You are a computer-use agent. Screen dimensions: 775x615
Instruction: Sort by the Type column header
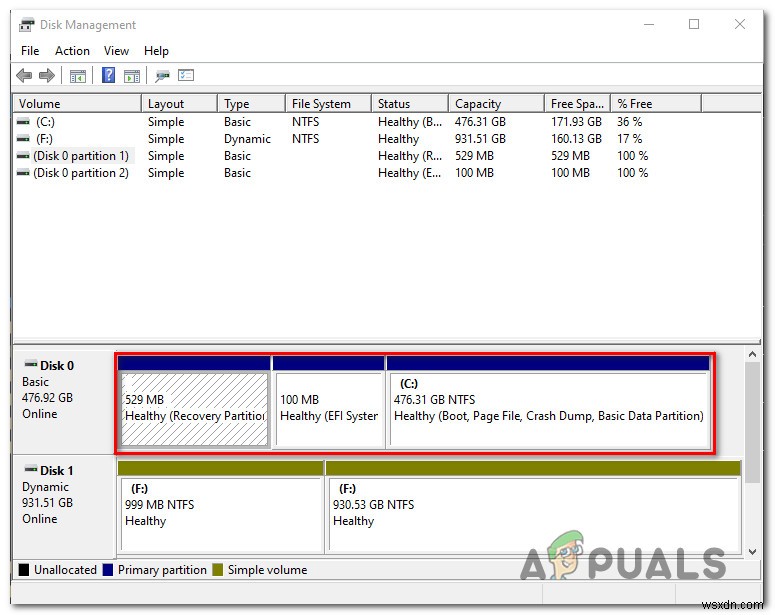(x=252, y=104)
